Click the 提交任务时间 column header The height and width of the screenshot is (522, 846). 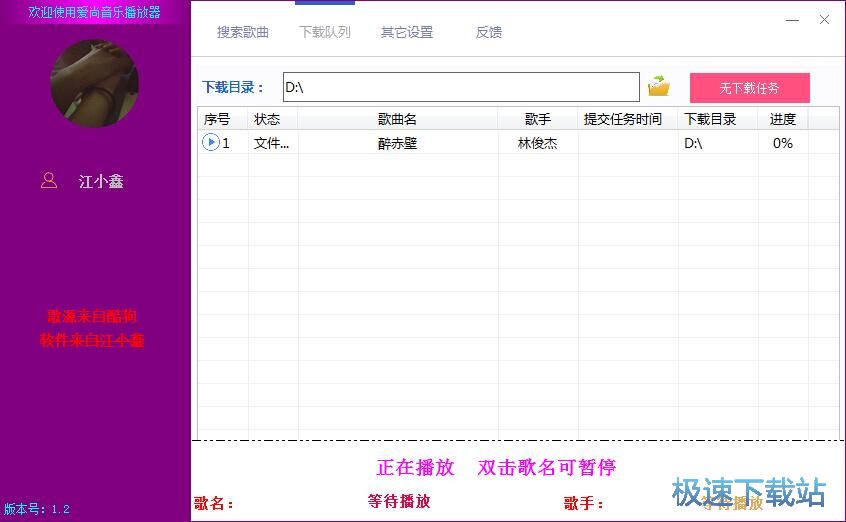tap(627, 119)
